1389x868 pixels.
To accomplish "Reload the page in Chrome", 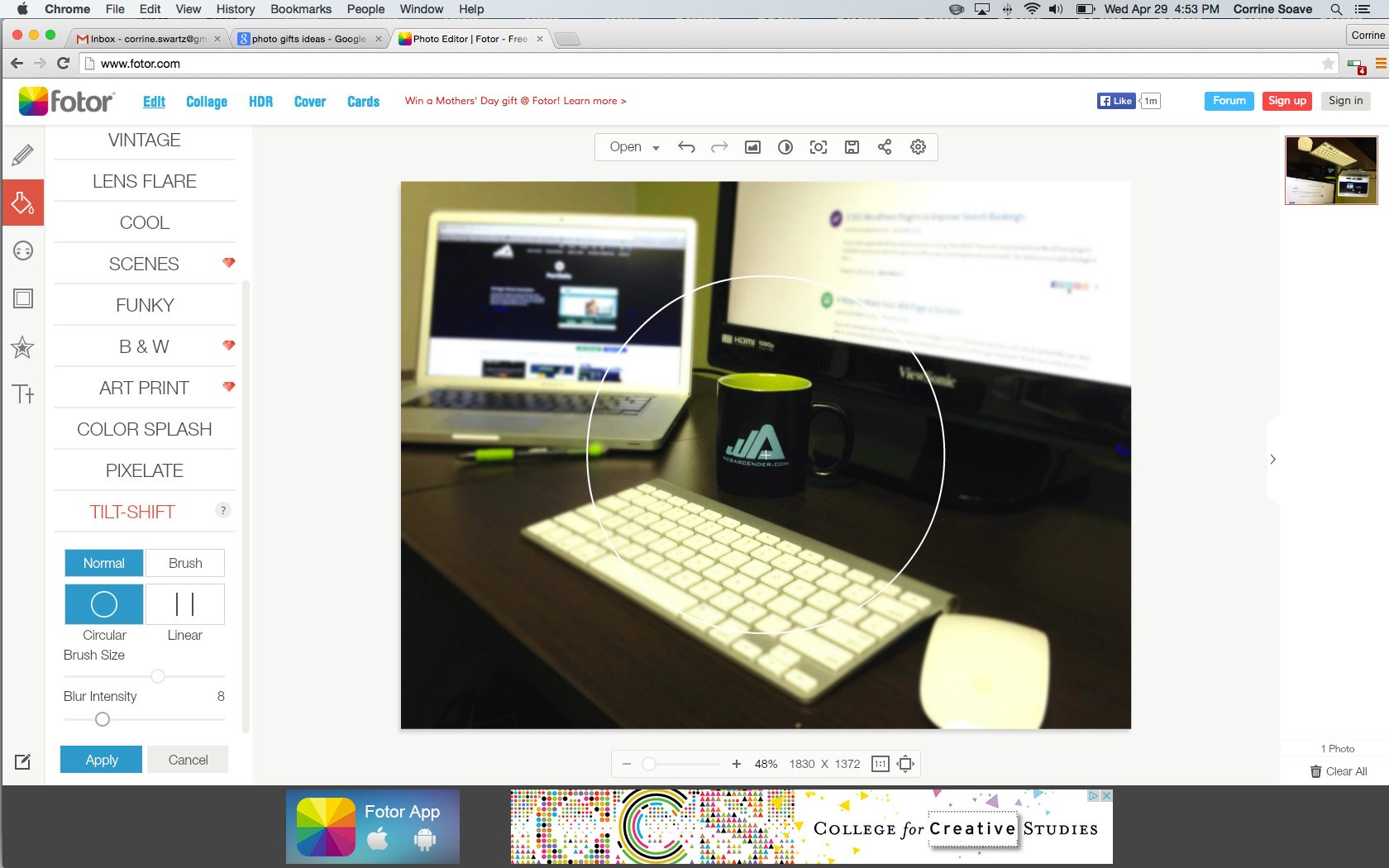I will [x=63, y=63].
